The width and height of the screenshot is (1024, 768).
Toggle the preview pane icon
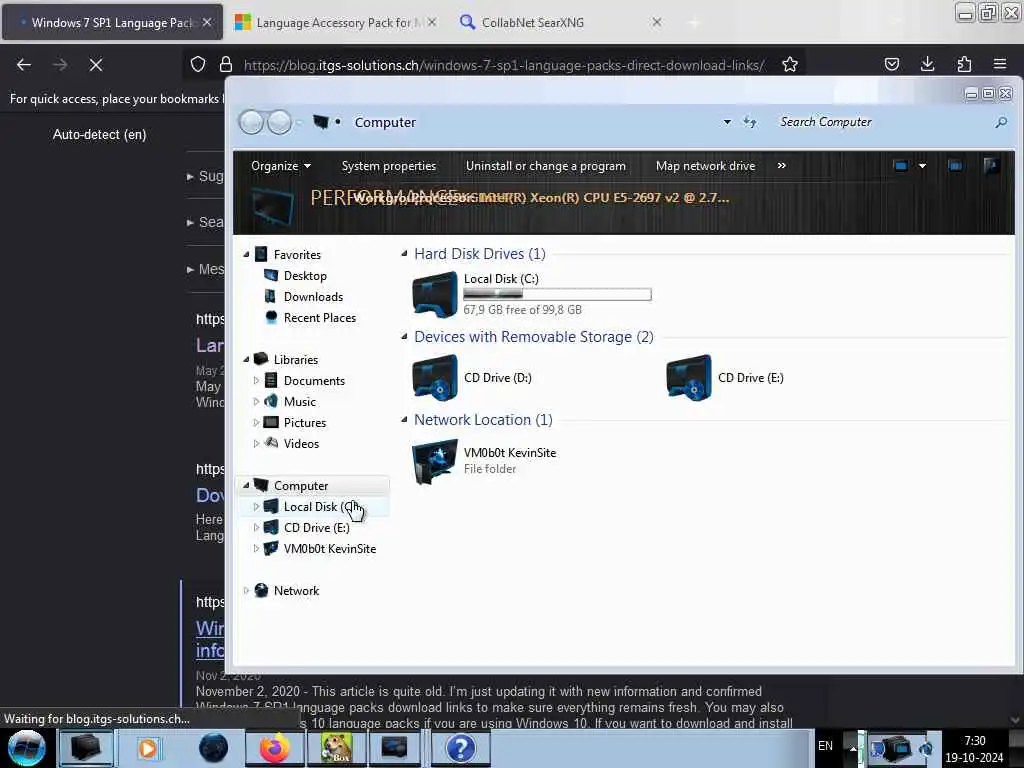[x=955, y=166]
